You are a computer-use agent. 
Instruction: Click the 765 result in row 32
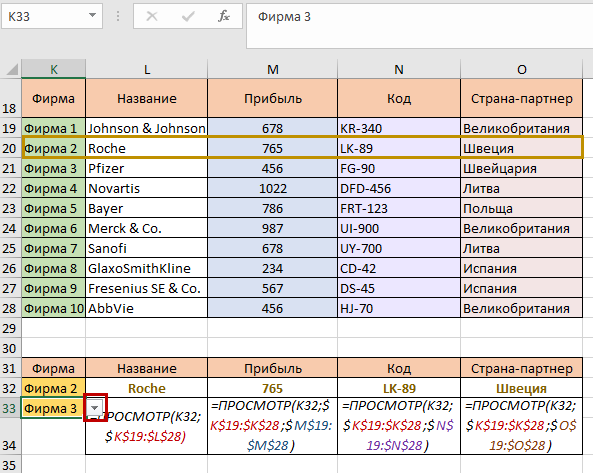click(x=272, y=388)
